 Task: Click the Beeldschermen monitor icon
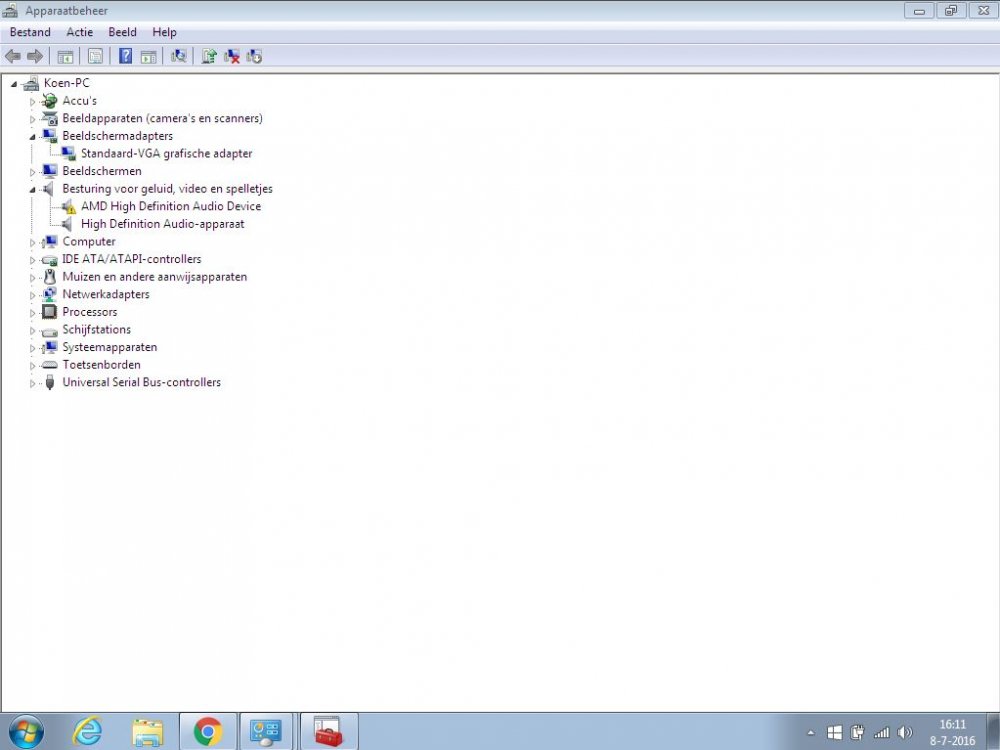49,171
